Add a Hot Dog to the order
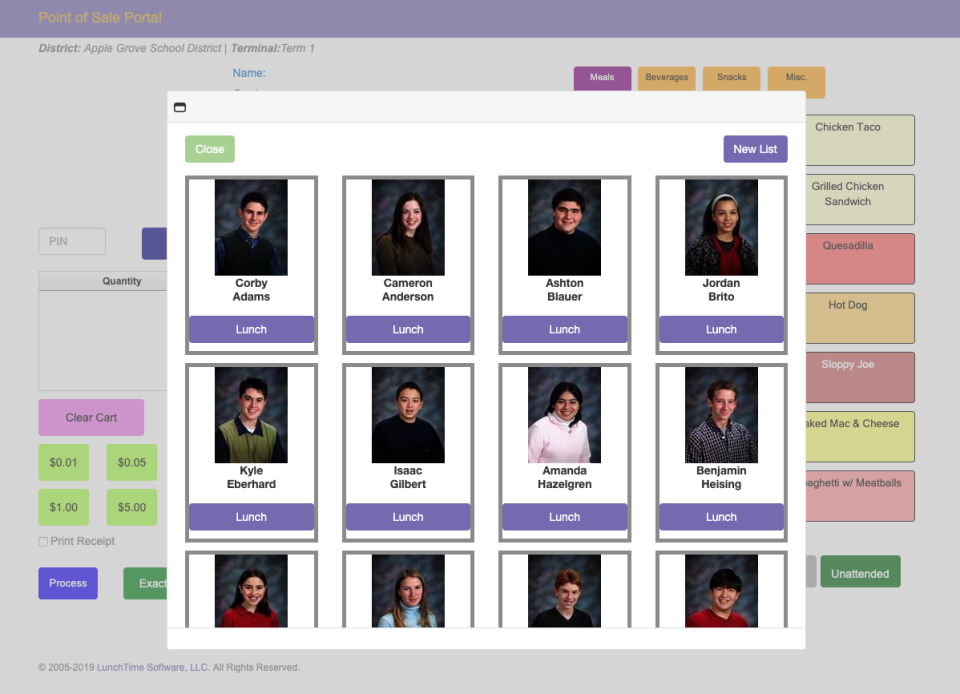The image size is (960, 694). (862, 318)
